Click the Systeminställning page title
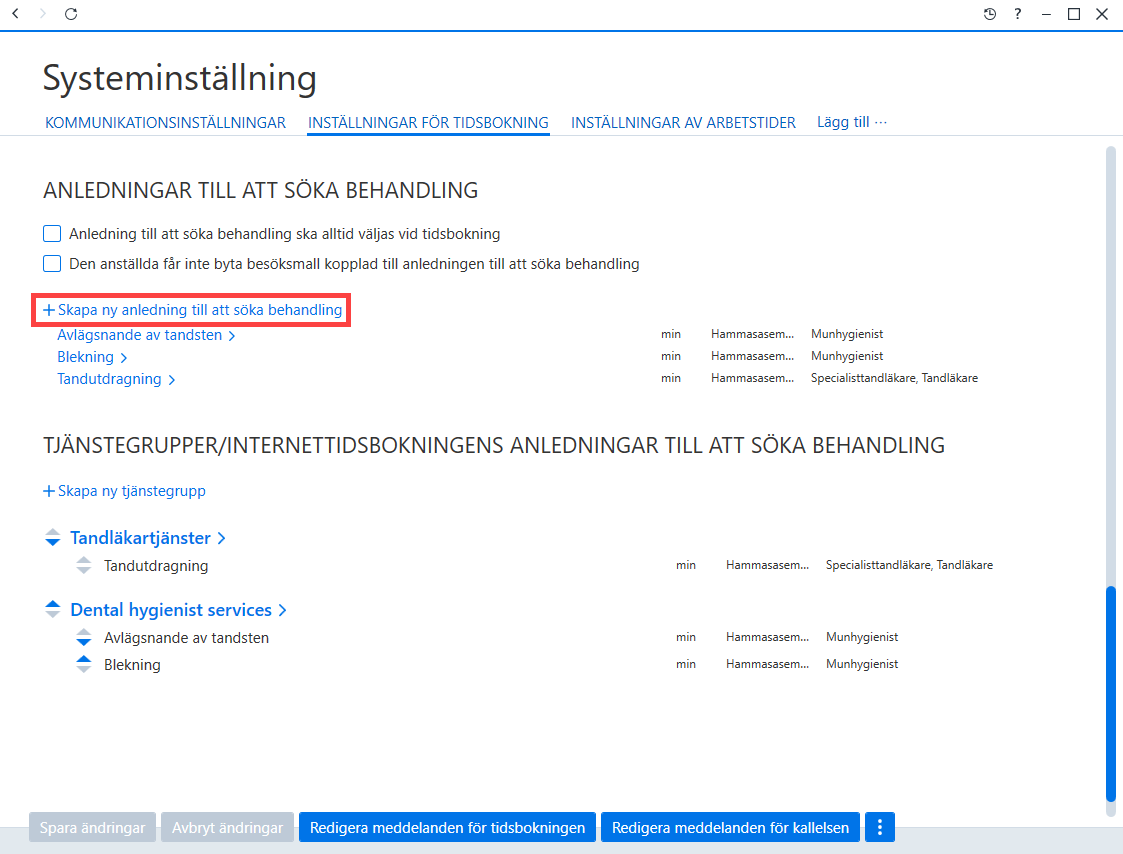1123x854 pixels. [180, 78]
